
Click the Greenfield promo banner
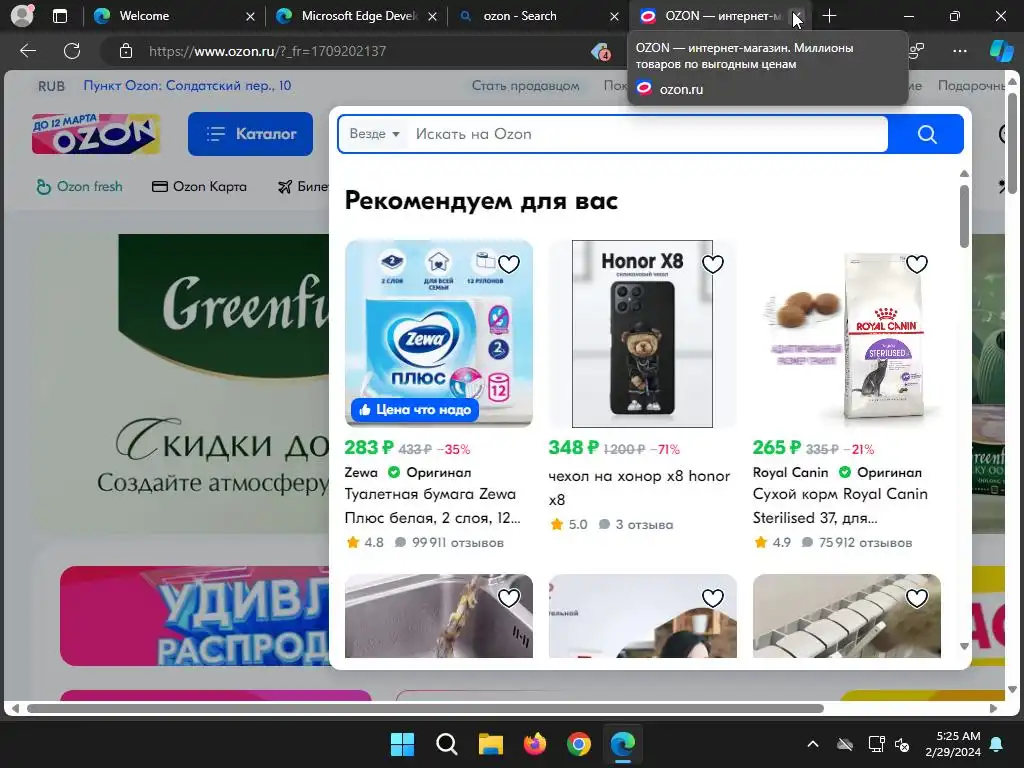click(180, 383)
